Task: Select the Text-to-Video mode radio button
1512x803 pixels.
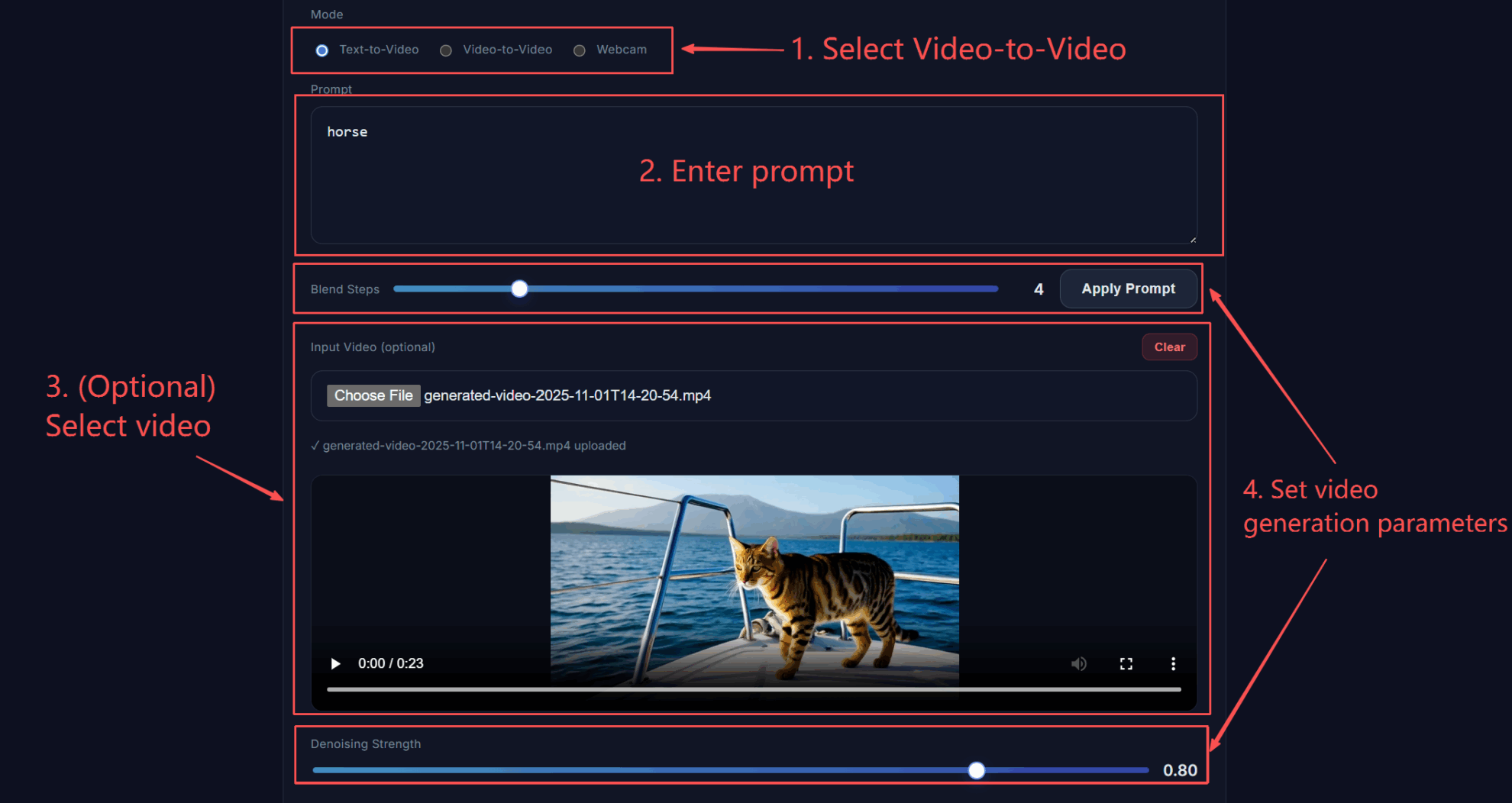Action: coord(322,50)
